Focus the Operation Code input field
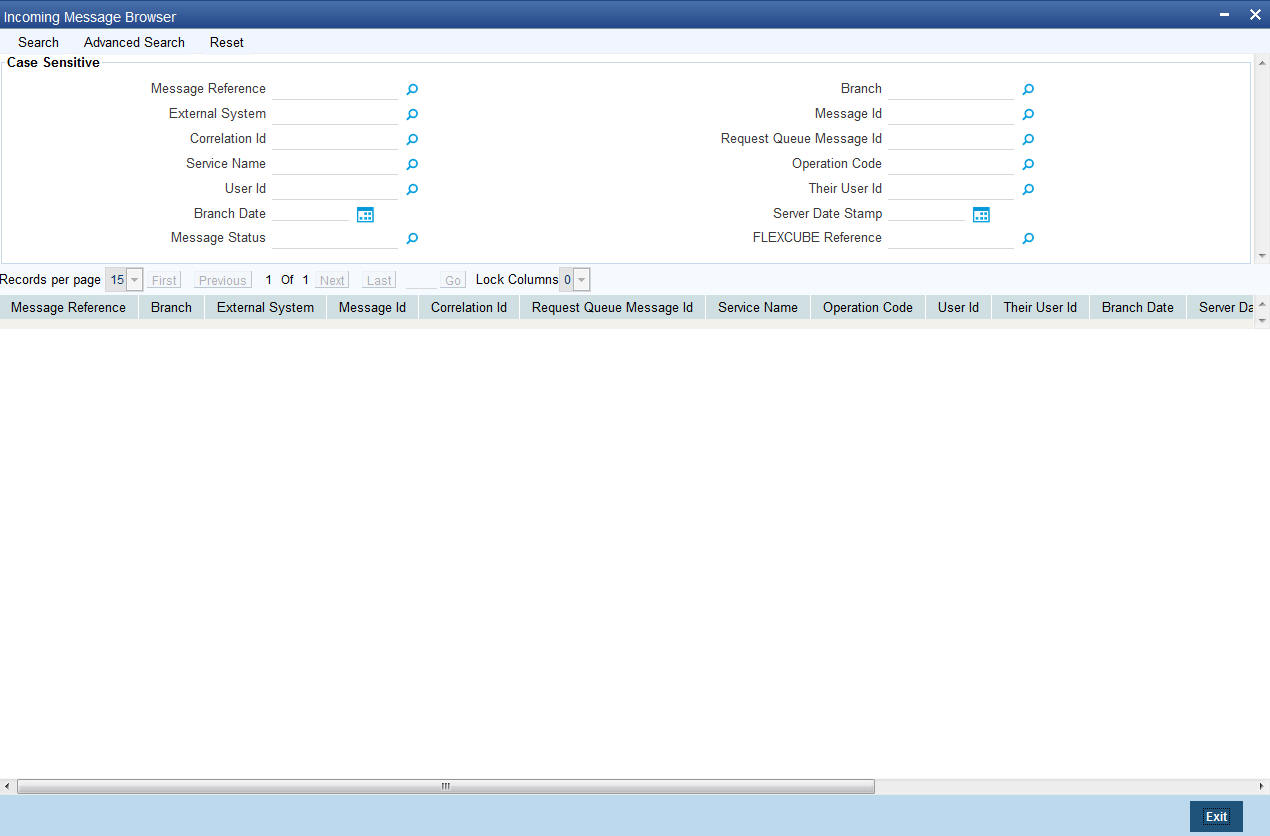 point(951,164)
